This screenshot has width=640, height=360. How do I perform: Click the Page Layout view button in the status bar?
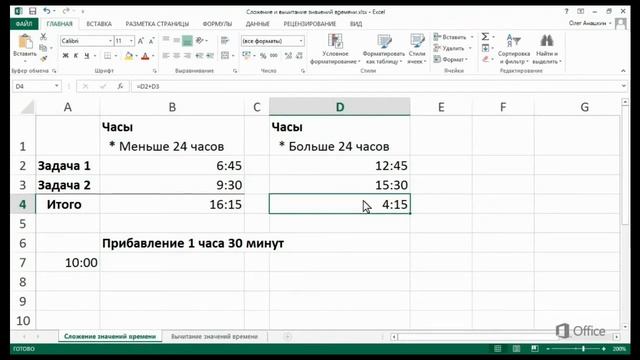(x=516, y=349)
